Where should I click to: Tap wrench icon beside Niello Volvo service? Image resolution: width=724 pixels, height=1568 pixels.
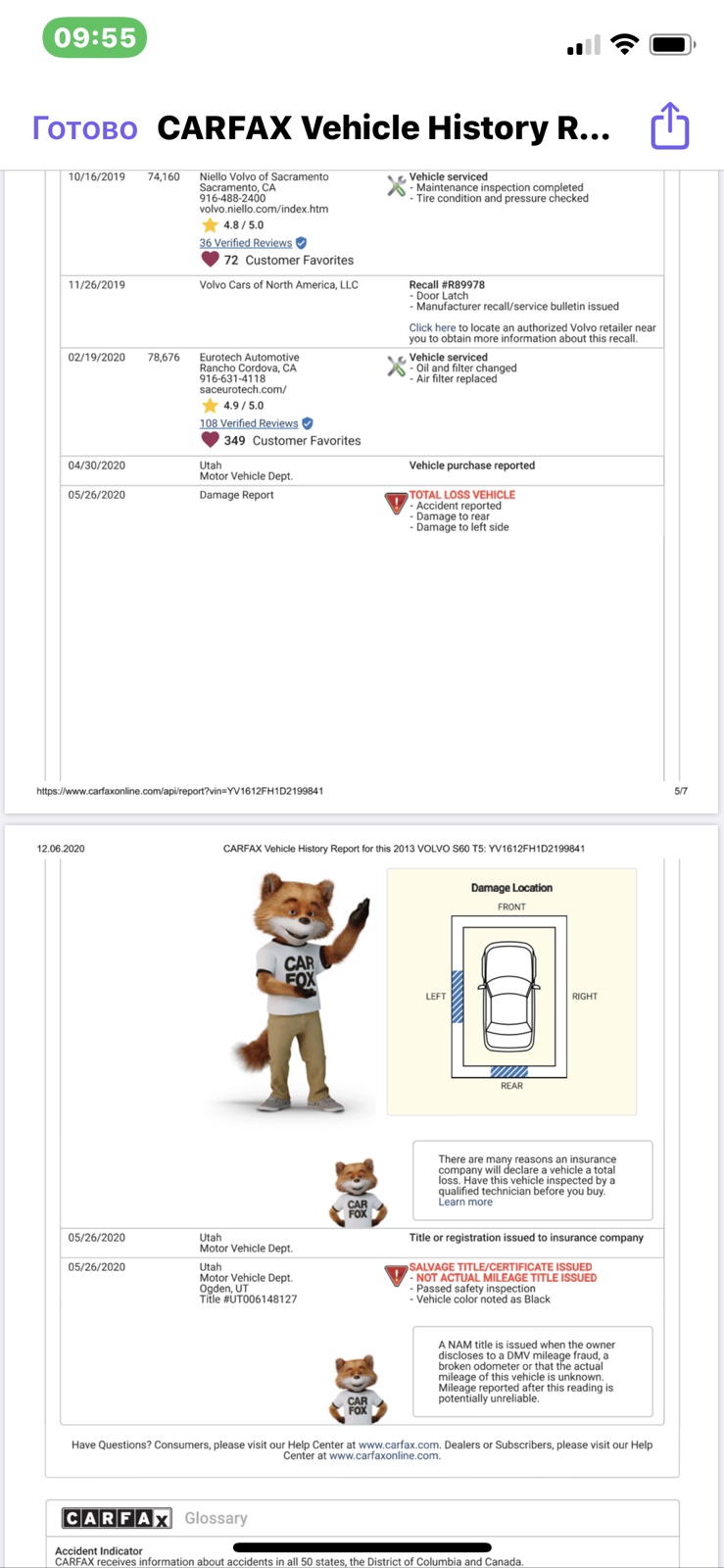(396, 185)
